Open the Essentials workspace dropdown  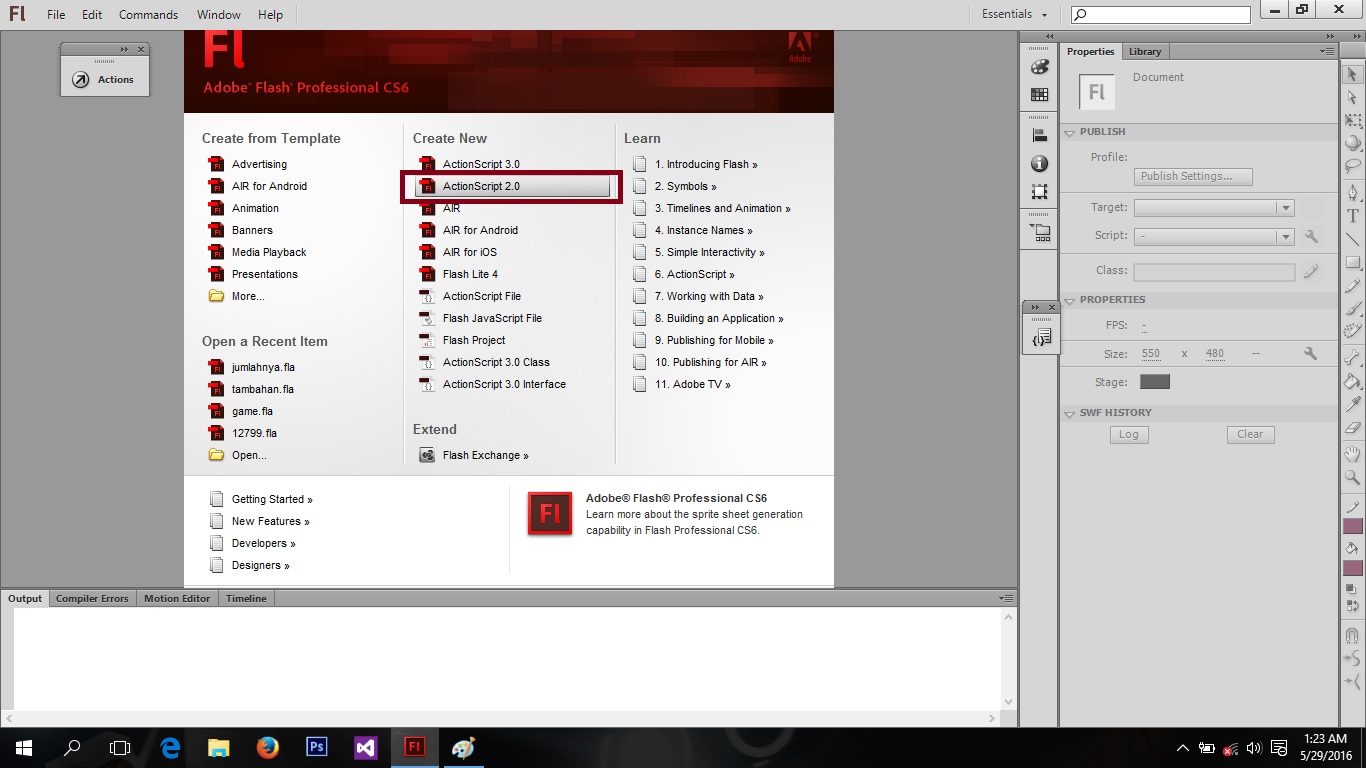1012,14
